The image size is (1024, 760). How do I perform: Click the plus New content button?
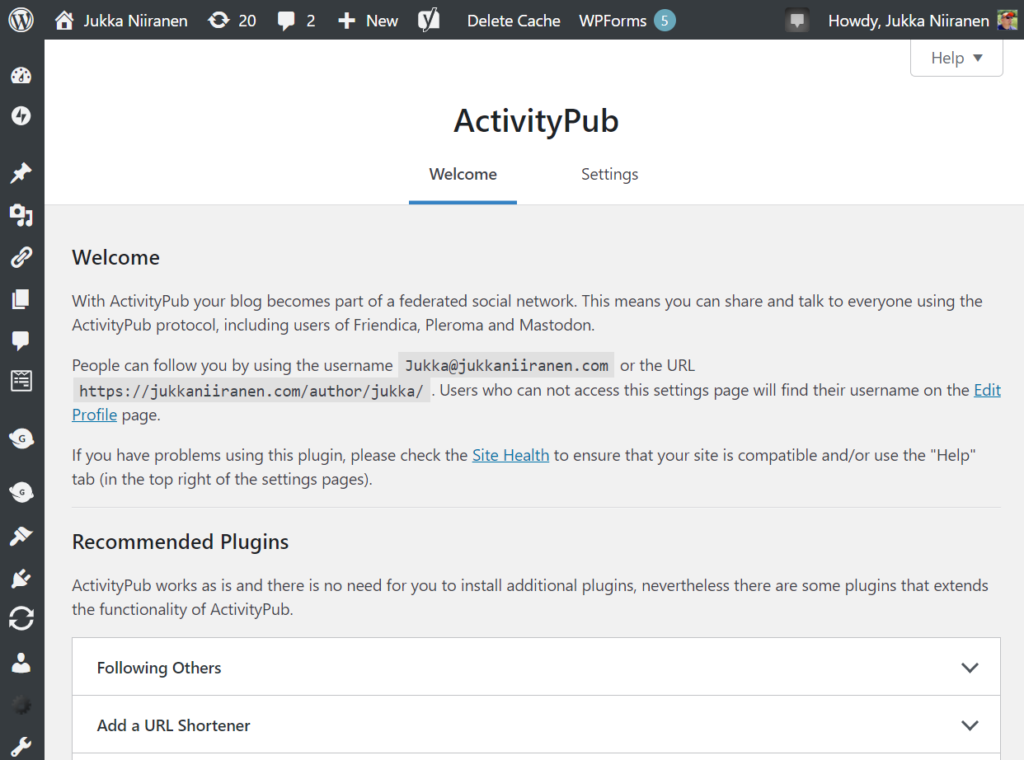pos(368,20)
